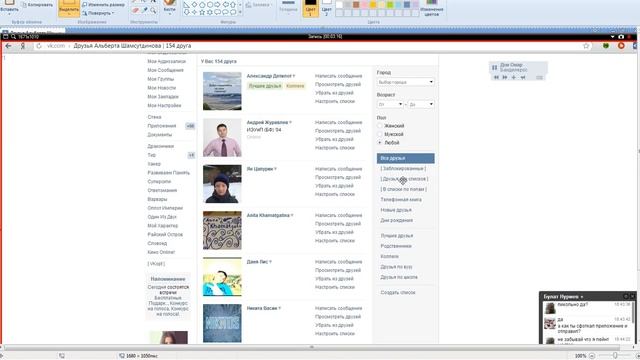Viewport: 640px width, 360px height.
Task: Open the age До dropdown
Action: (x=421, y=104)
